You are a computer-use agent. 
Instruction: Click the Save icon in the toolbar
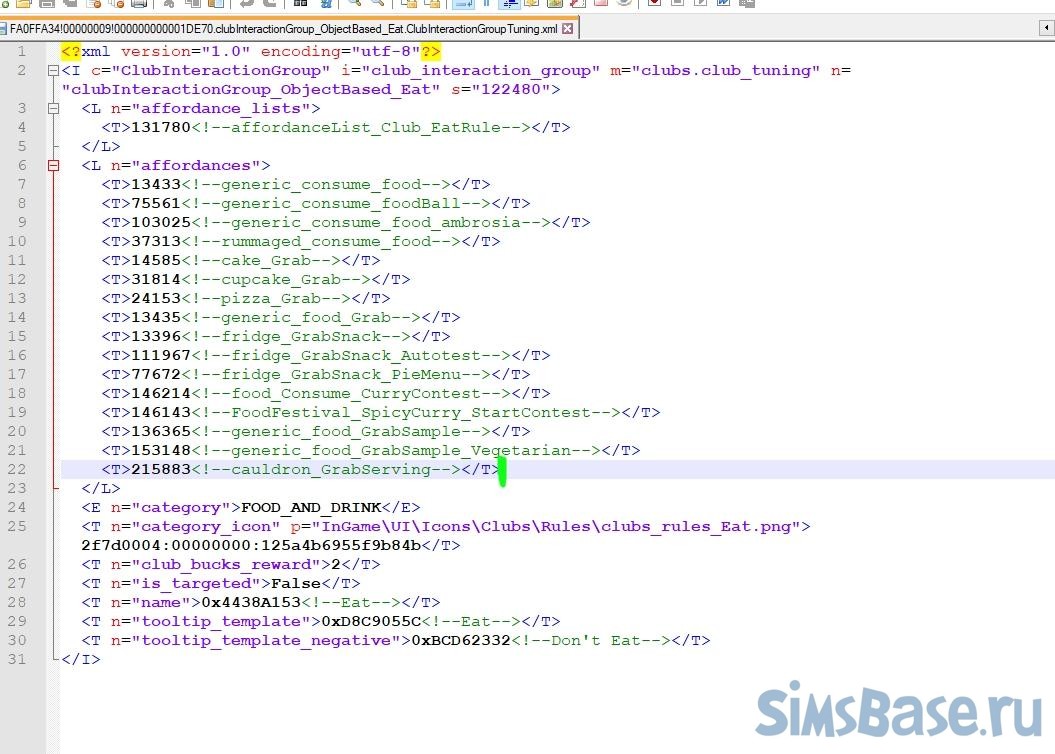tap(47, 4)
